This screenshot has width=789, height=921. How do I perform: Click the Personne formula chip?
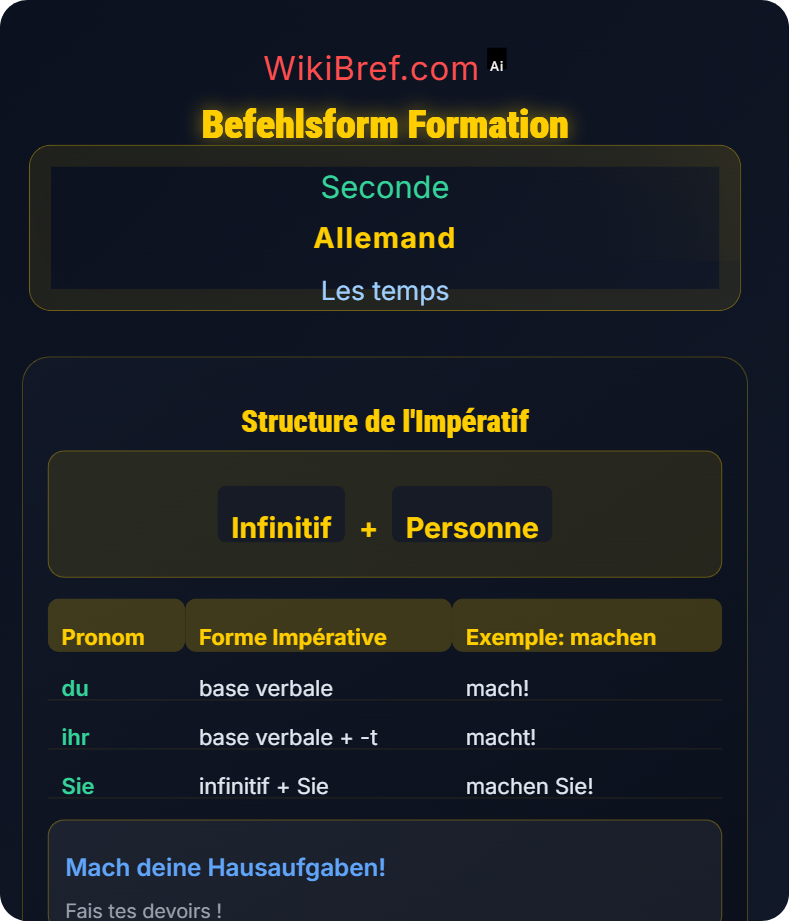tap(472, 527)
